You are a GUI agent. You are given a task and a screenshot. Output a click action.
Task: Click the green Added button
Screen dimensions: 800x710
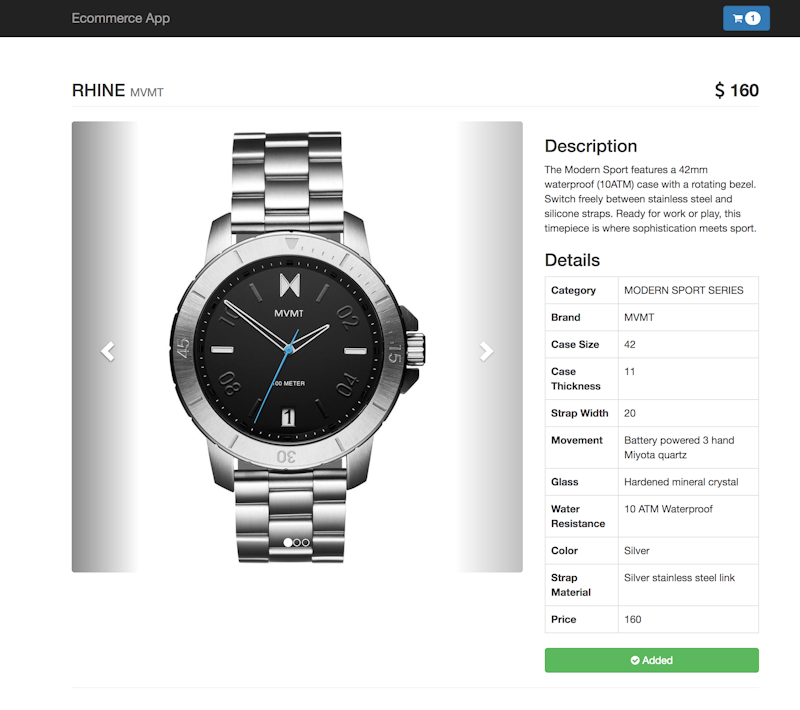point(652,661)
